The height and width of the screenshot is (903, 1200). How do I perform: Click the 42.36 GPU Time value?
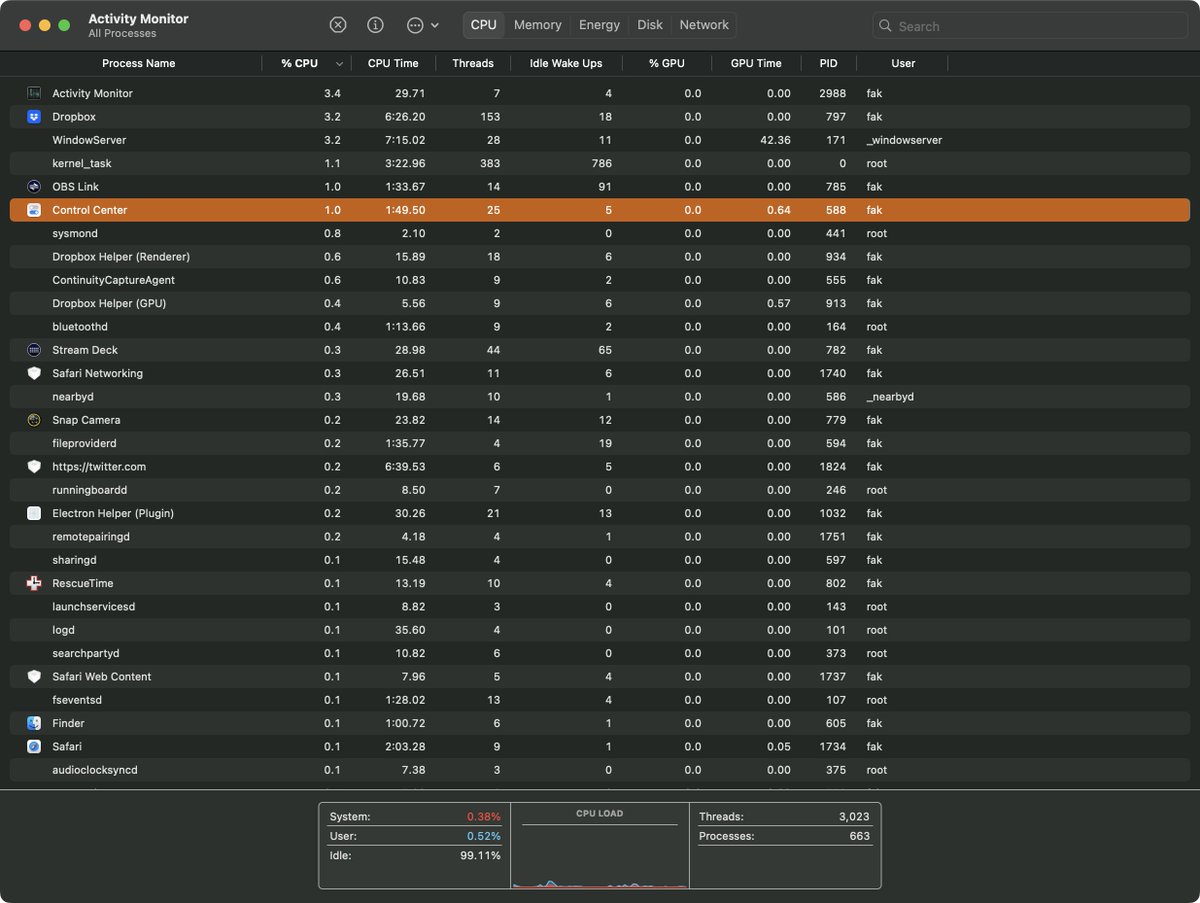point(775,140)
